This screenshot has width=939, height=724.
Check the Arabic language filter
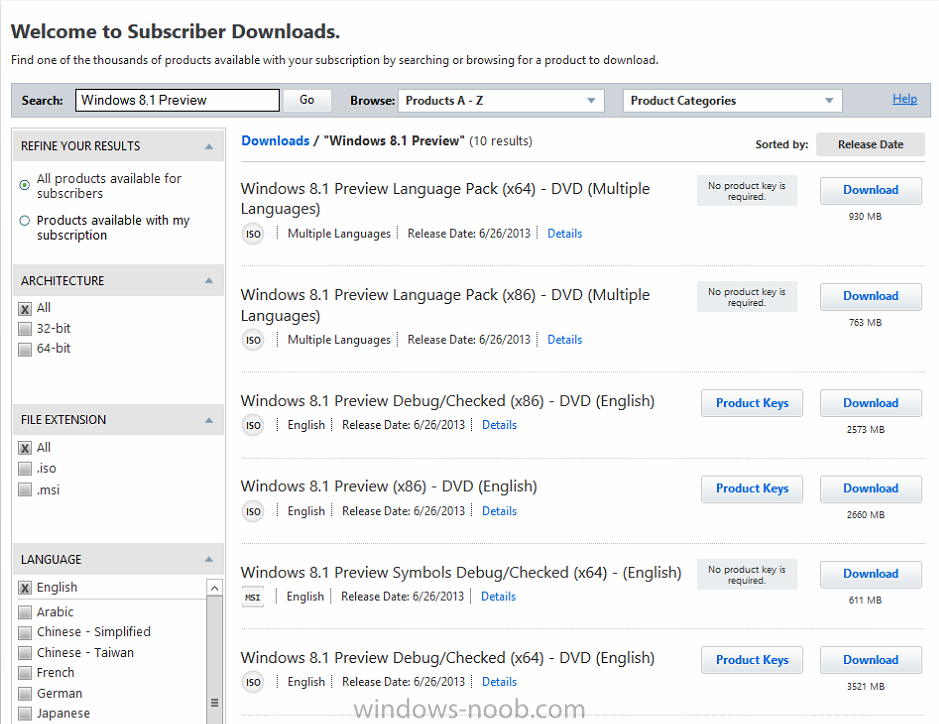point(25,612)
